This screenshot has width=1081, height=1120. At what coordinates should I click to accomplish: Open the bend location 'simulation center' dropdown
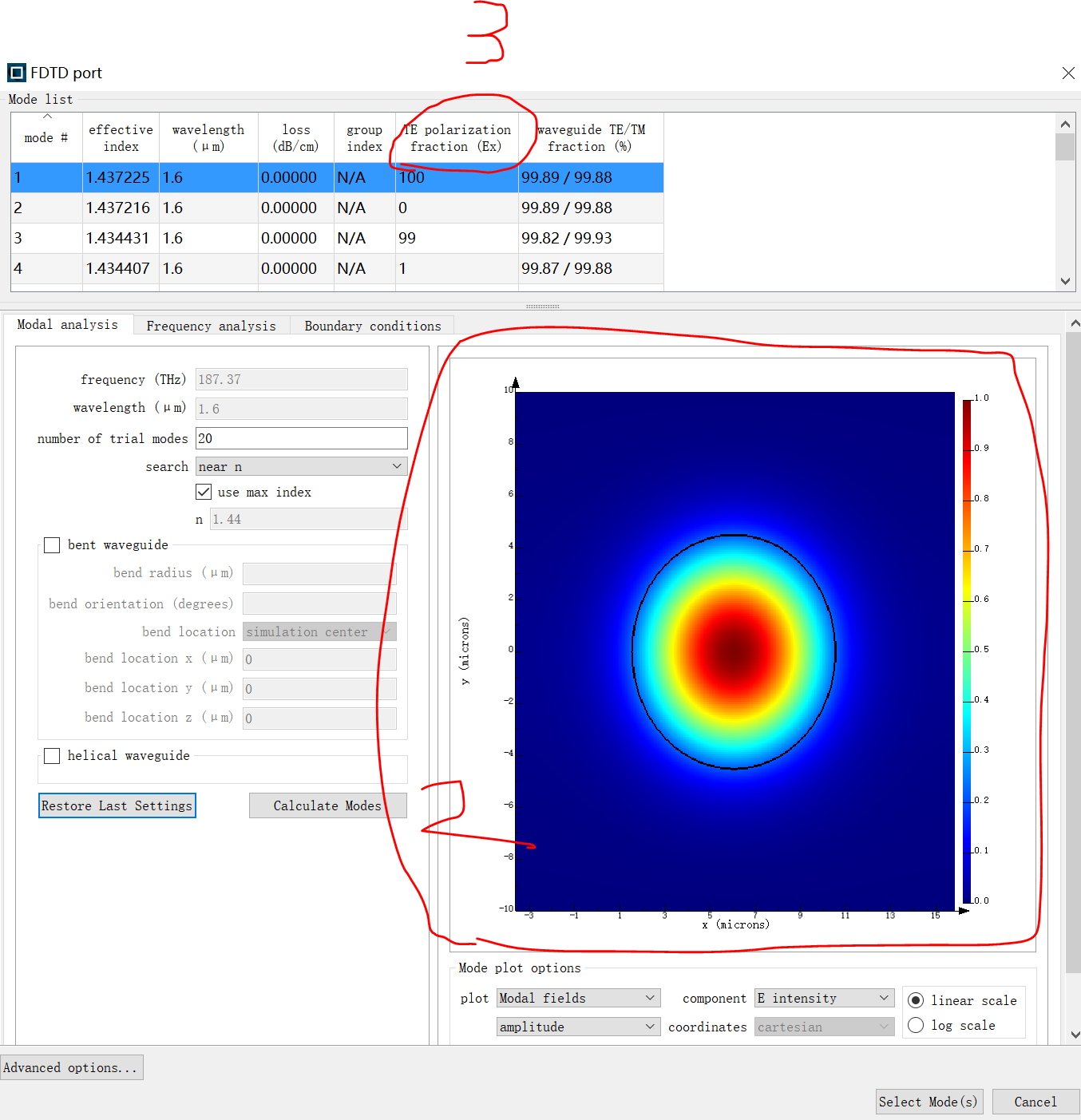(x=319, y=631)
